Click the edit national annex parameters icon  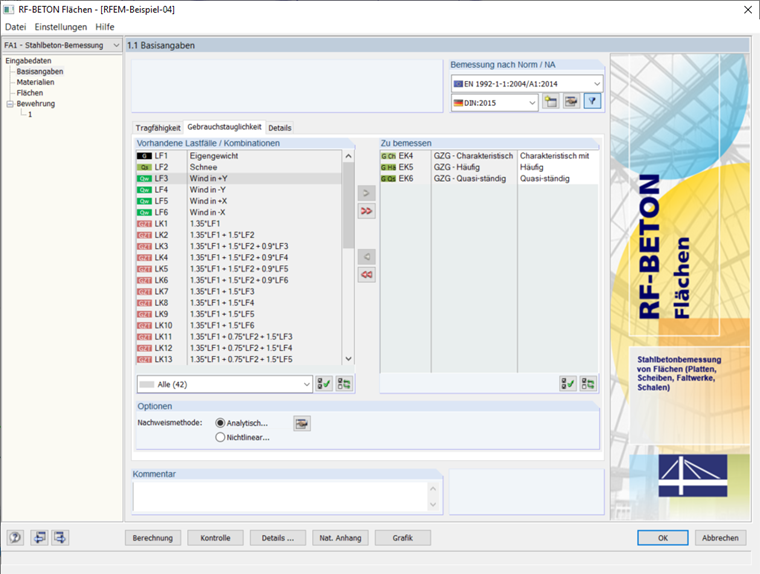[x=571, y=102]
